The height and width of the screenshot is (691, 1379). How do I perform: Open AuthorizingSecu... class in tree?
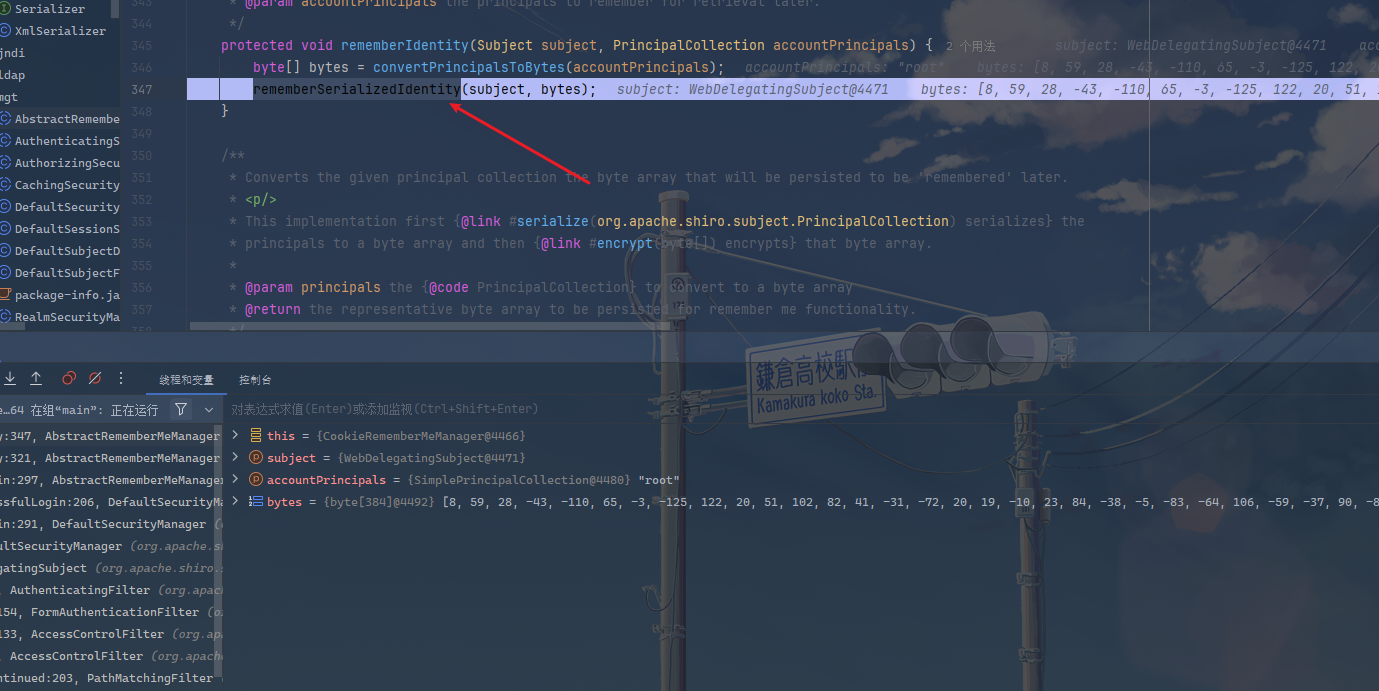(x=67, y=163)
